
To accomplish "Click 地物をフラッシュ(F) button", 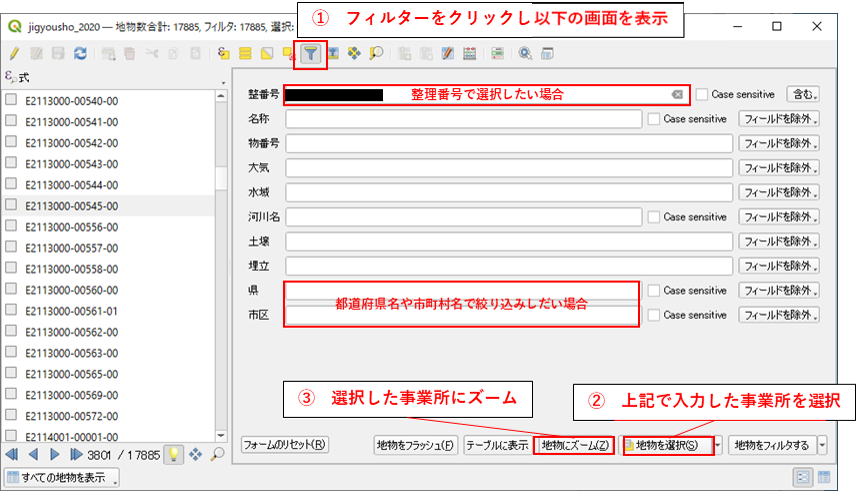I will click(415, 446).
